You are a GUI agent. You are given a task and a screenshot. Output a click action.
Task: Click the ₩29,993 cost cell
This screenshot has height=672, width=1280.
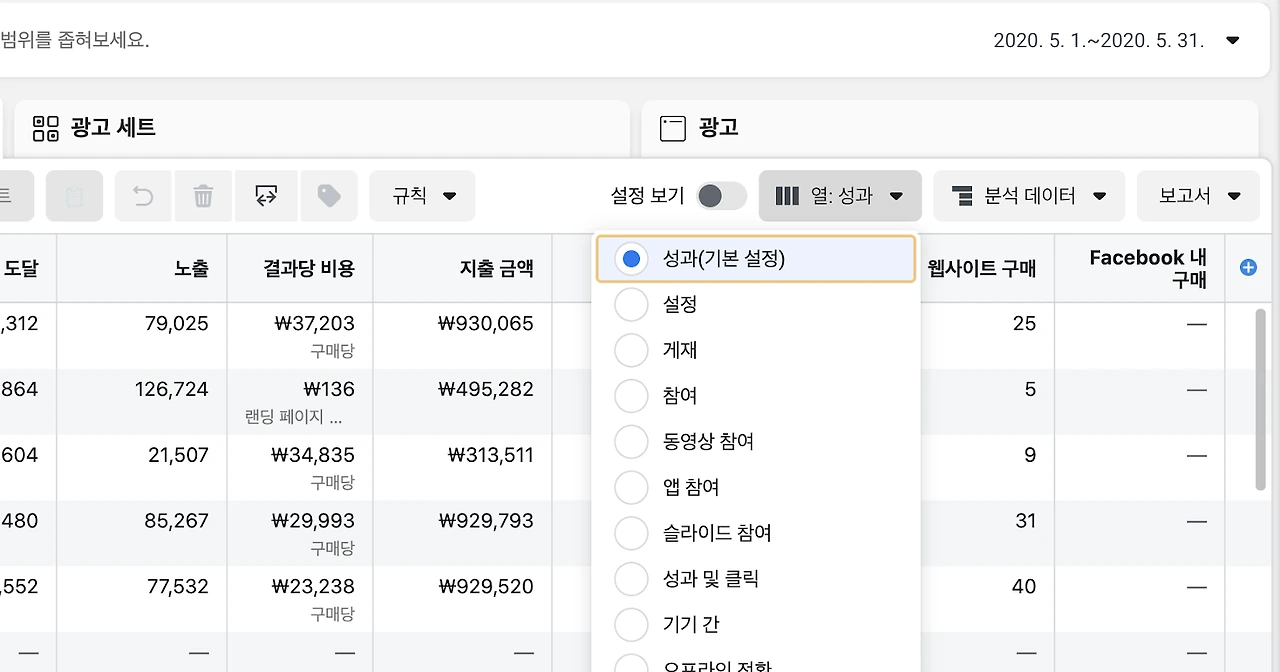point(313,521)
